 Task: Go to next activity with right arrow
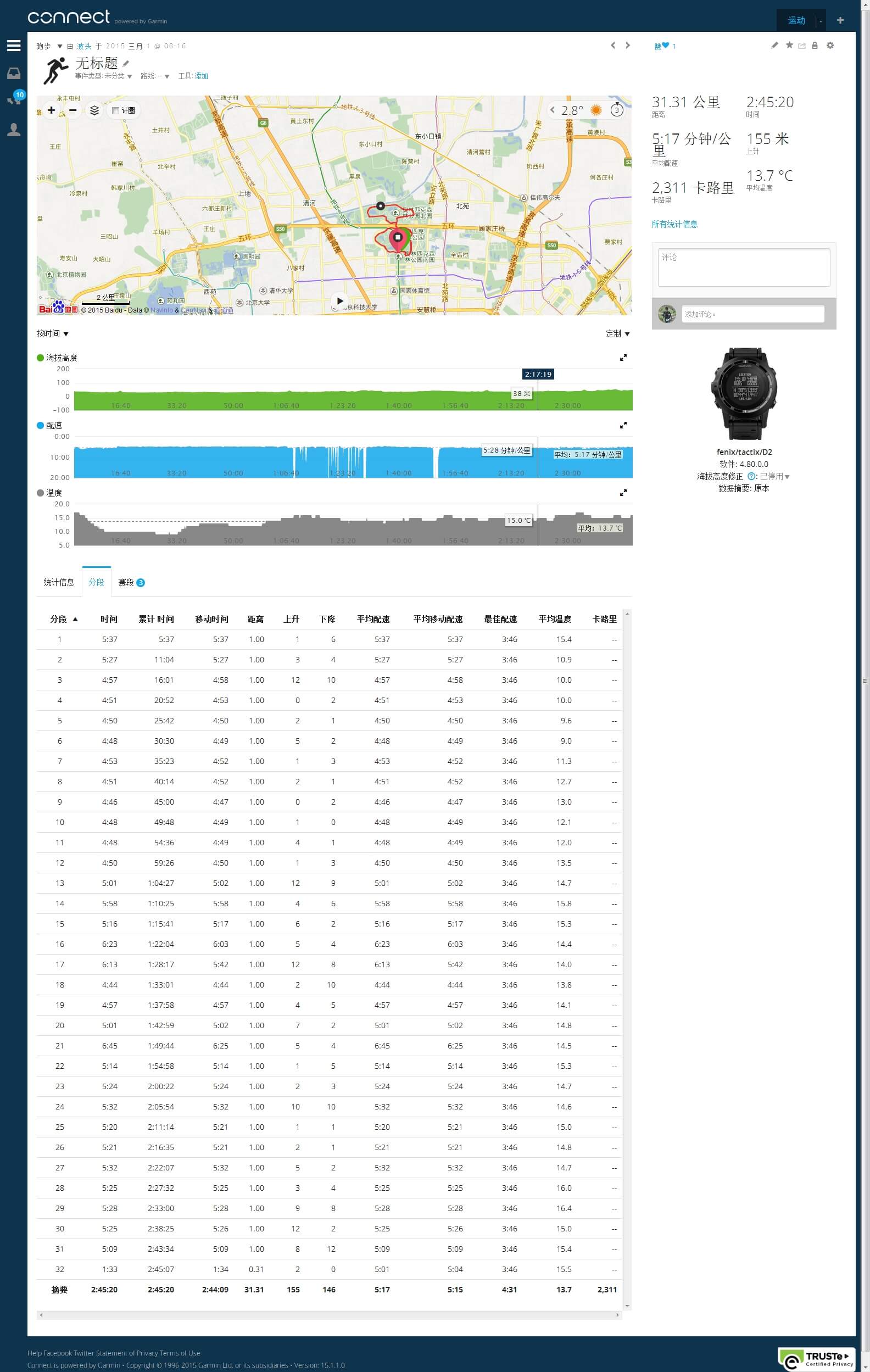(628, 46)
